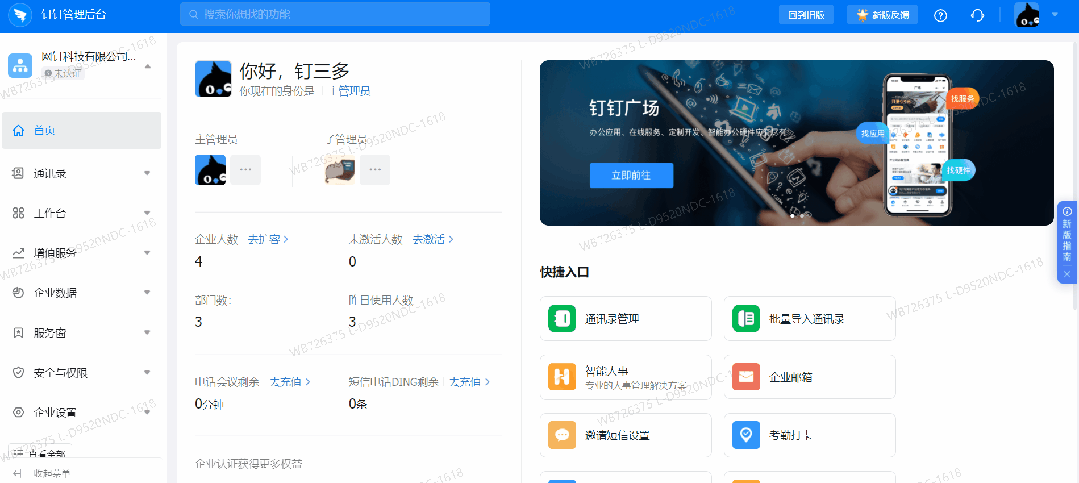Select the 首页 home menu item
The height and width of the screenshot is (483, 1079).
coord(81,131)
